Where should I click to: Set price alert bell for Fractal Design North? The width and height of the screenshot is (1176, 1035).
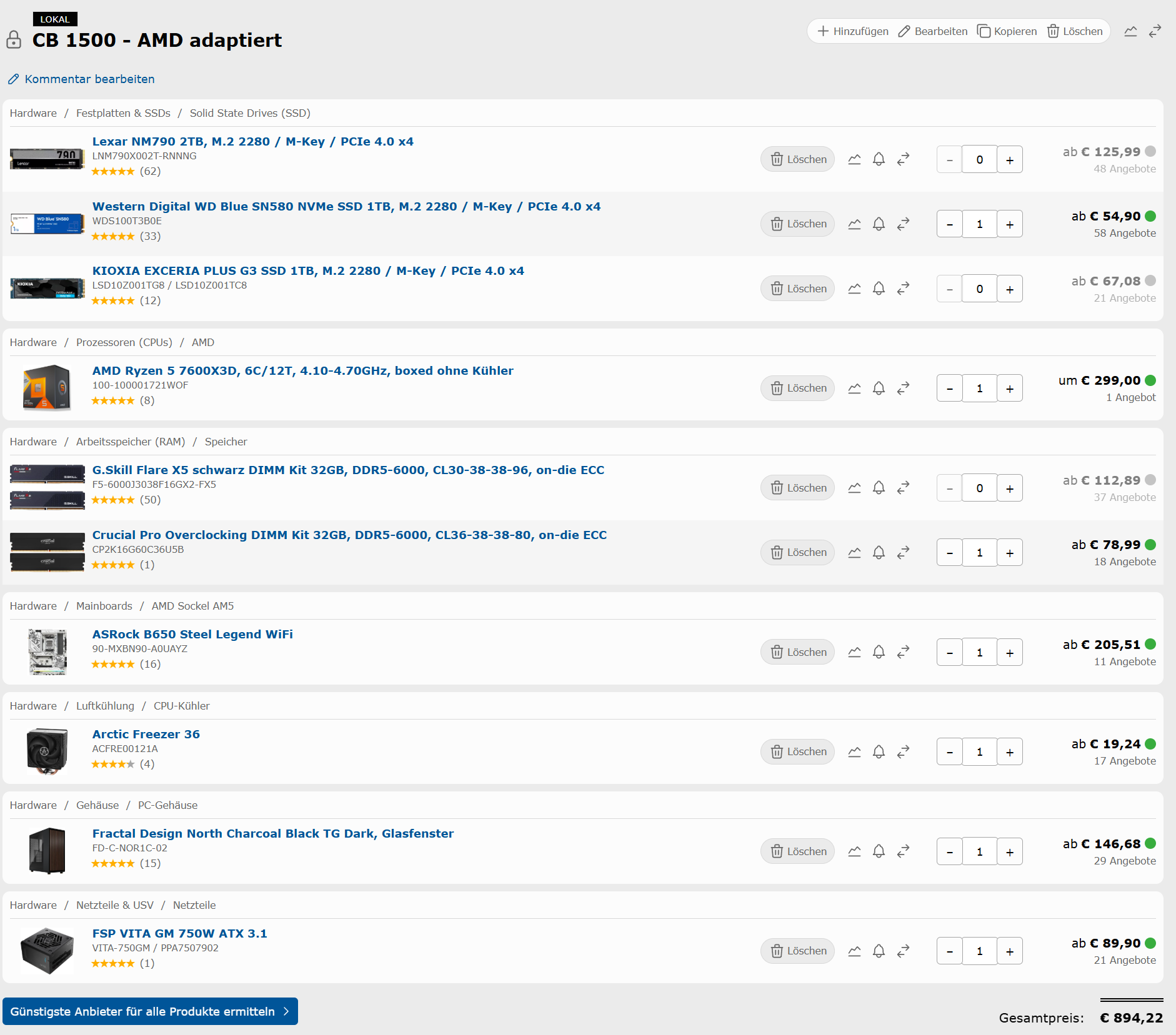click(x=879, y=851)
